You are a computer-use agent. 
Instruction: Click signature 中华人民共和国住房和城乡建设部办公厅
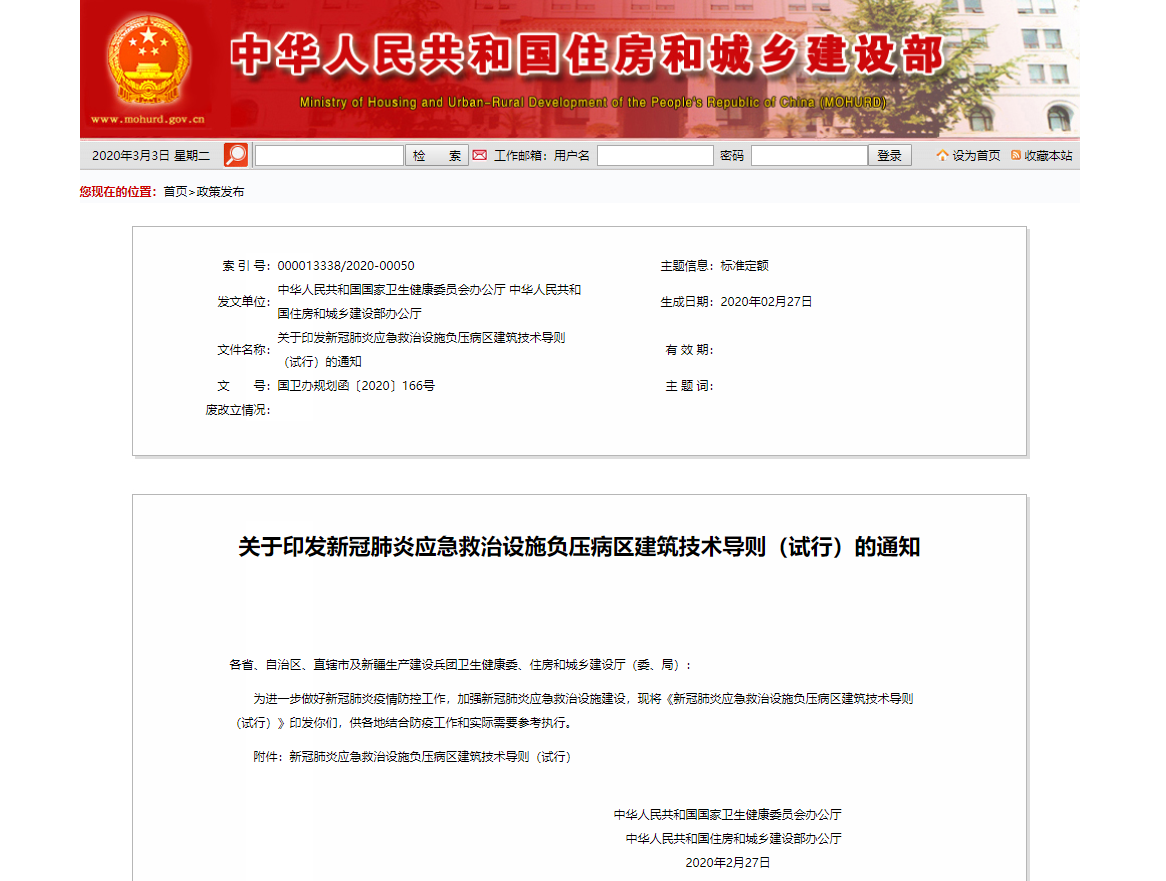click(x=733, y=838)
